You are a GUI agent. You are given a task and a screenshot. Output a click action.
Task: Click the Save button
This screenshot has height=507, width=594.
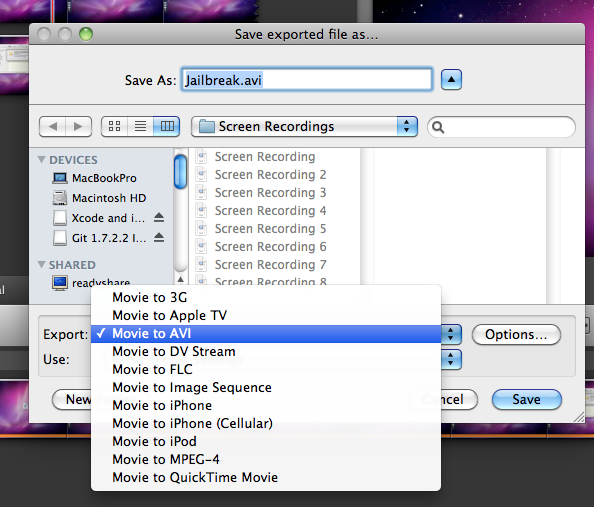[x=527, y=399]
